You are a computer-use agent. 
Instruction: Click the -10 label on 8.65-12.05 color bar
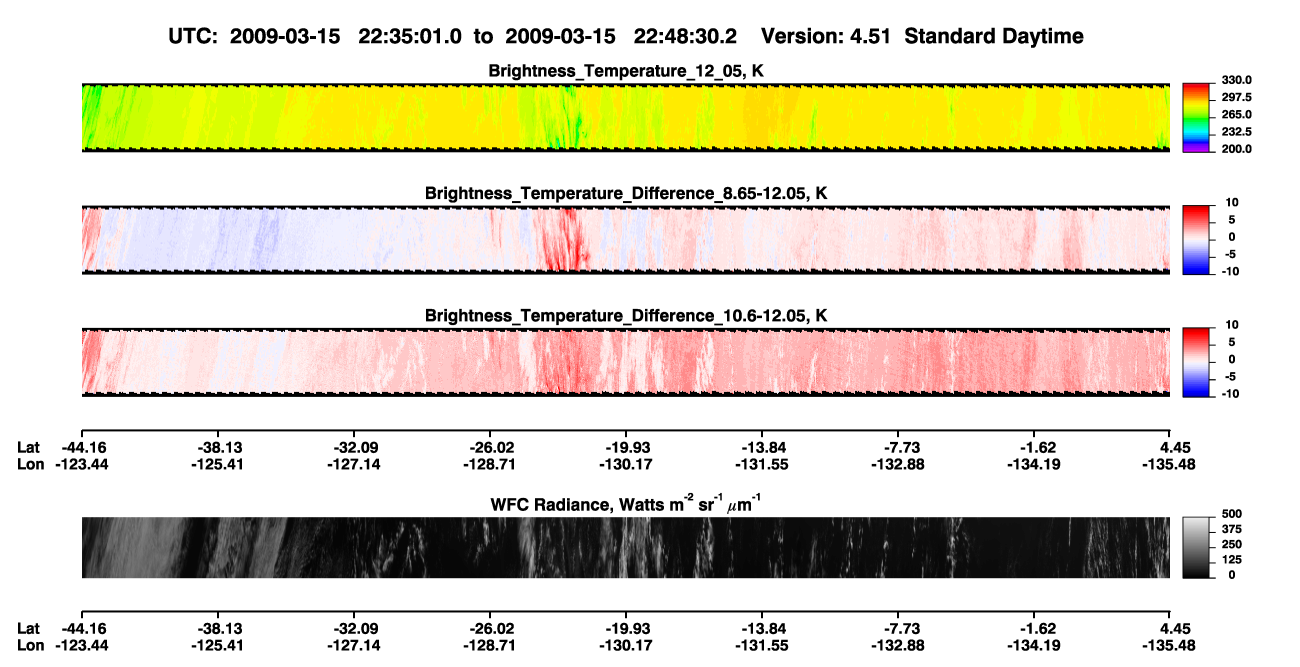(x=1229, y=271)
